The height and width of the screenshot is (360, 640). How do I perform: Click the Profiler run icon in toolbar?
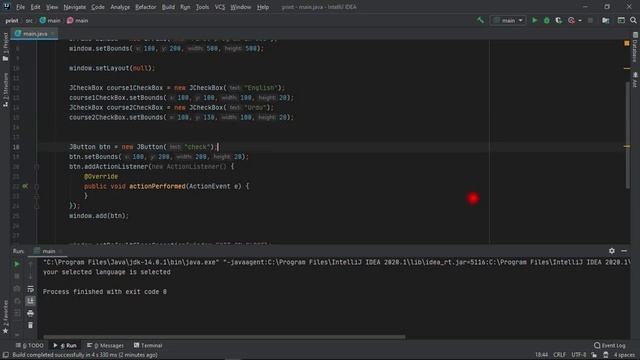click(x=571, y=20)
